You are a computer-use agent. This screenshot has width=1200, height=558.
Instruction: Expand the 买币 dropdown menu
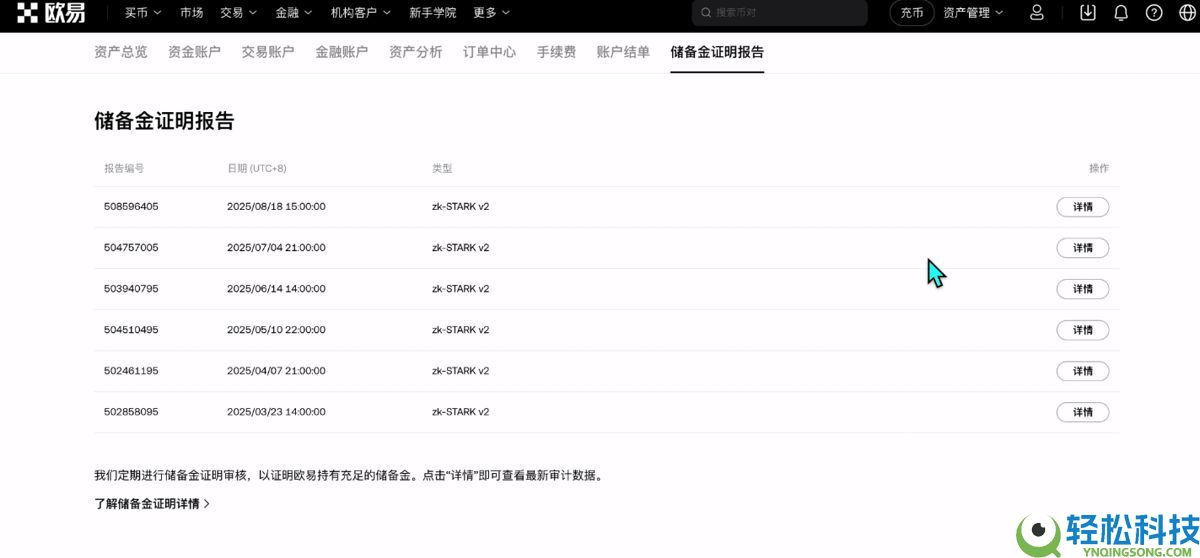coord(143,13)
